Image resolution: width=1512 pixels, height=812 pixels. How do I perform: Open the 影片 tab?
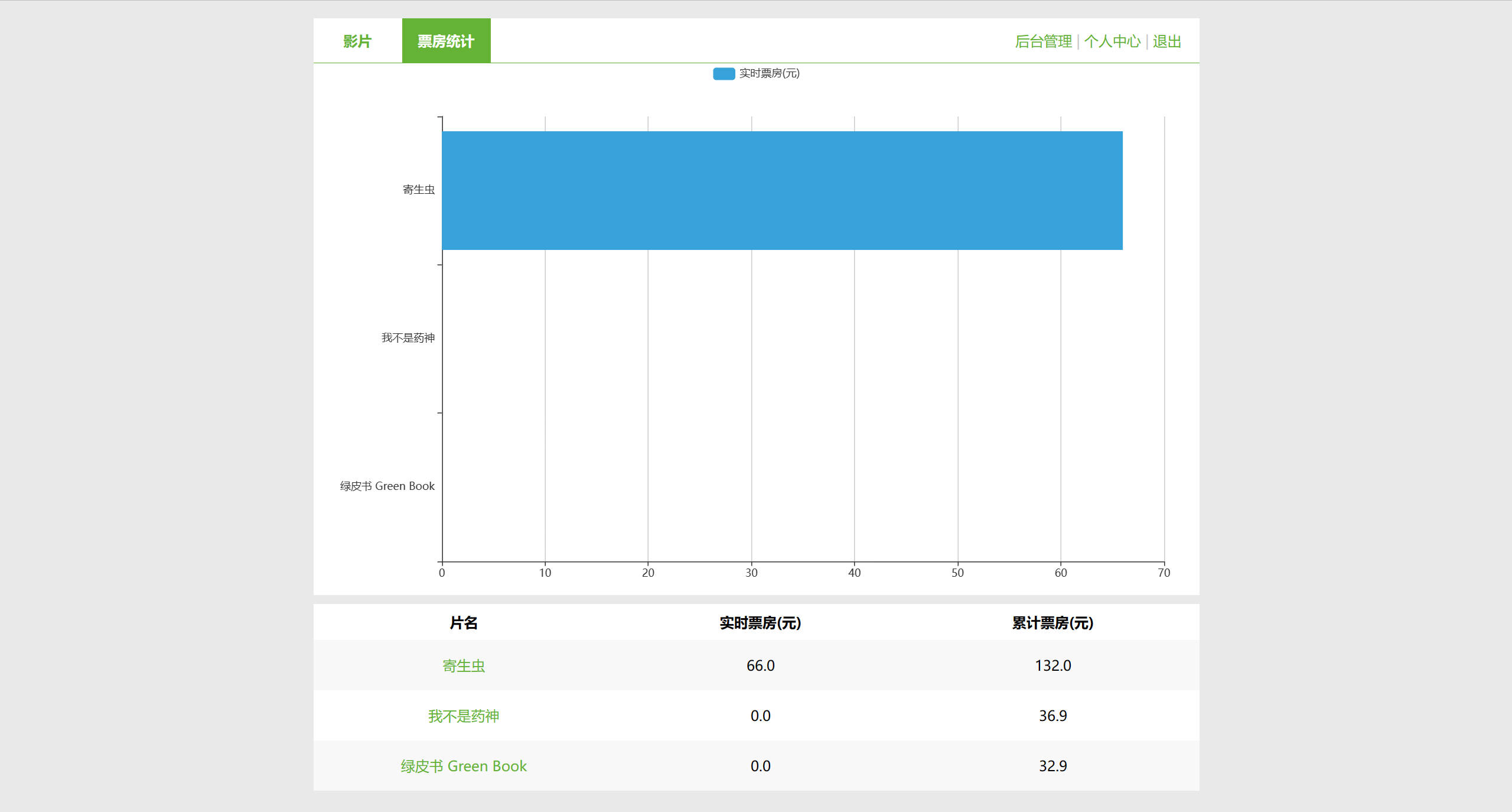(357, 41)
